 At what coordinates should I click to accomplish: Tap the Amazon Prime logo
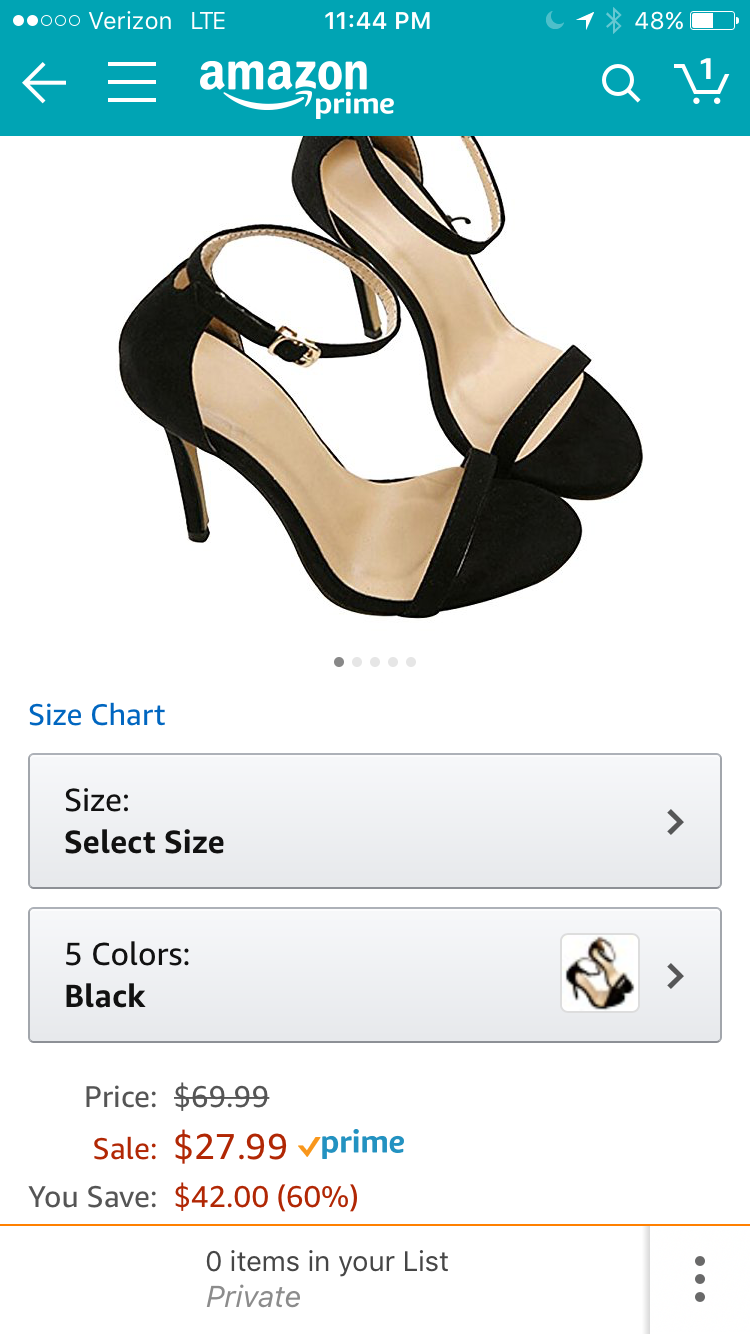pos(296,87)
